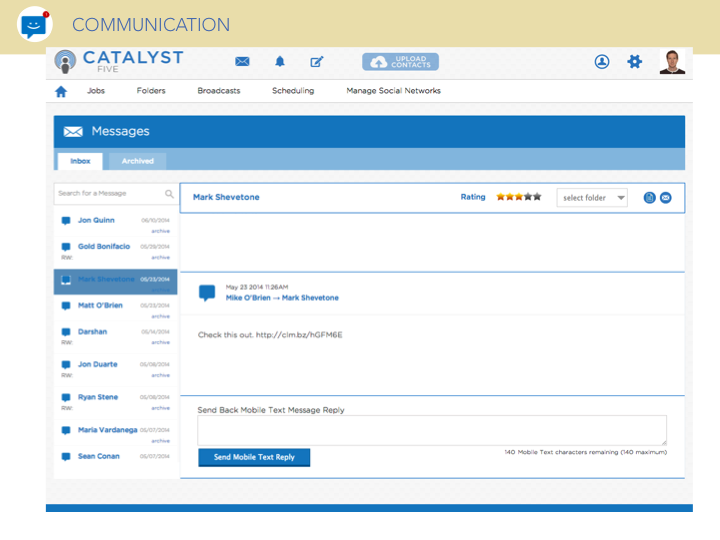Open the Broadcasts menu

coord(219,91)
